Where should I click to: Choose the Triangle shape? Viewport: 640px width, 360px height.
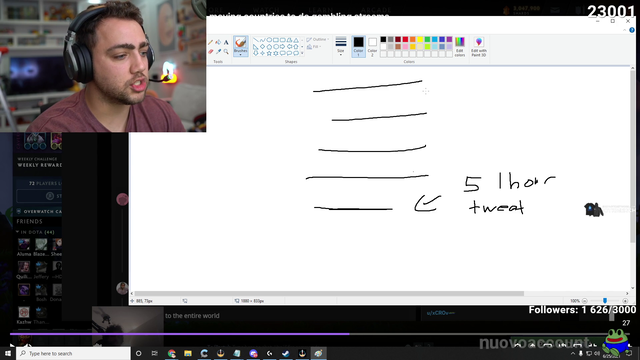pyautogui.click(x=296, y=40)
